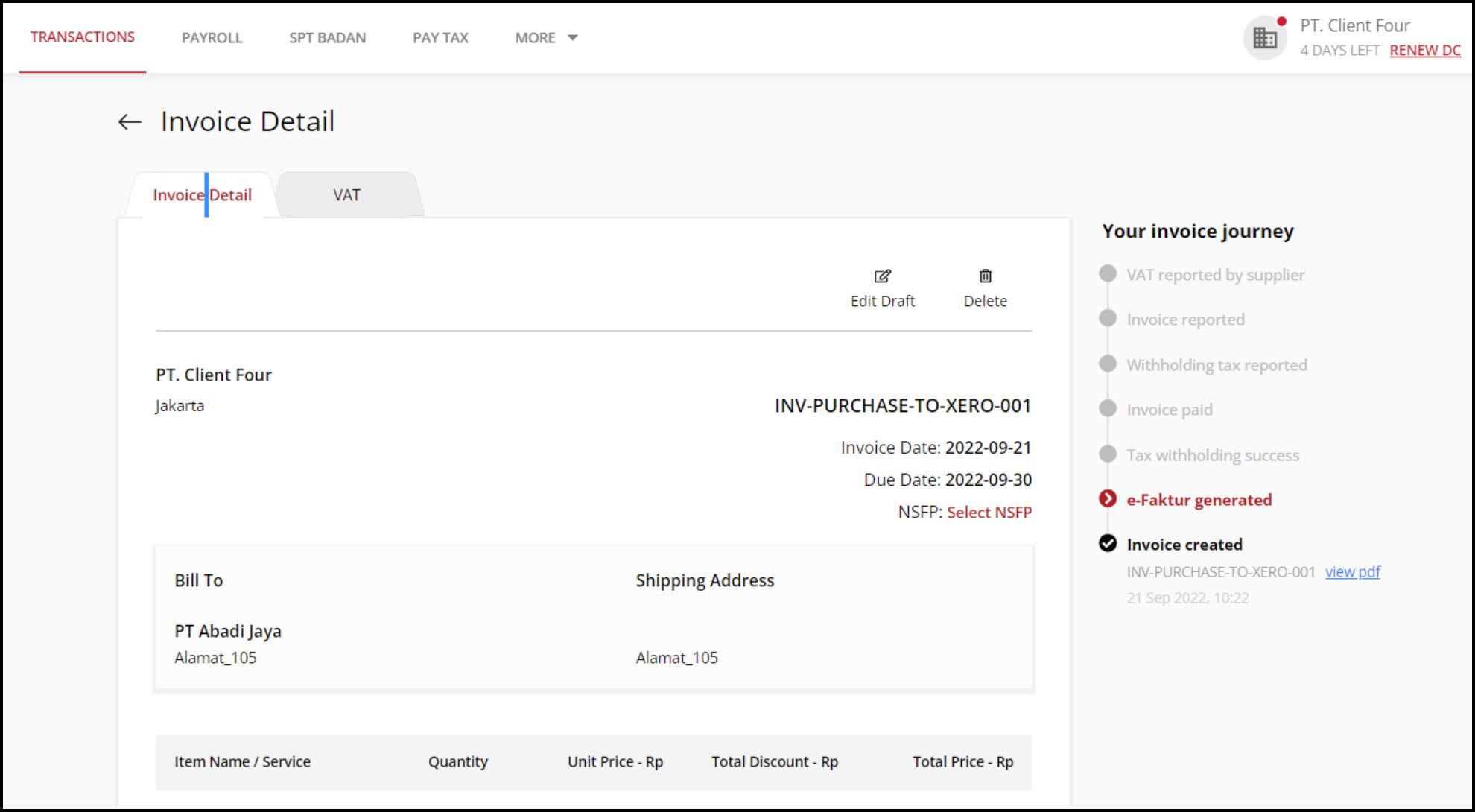The image size is (1475, 812).
Task: Click the TRANSACTIONS navigation item
Action: [x=83, y=37]
